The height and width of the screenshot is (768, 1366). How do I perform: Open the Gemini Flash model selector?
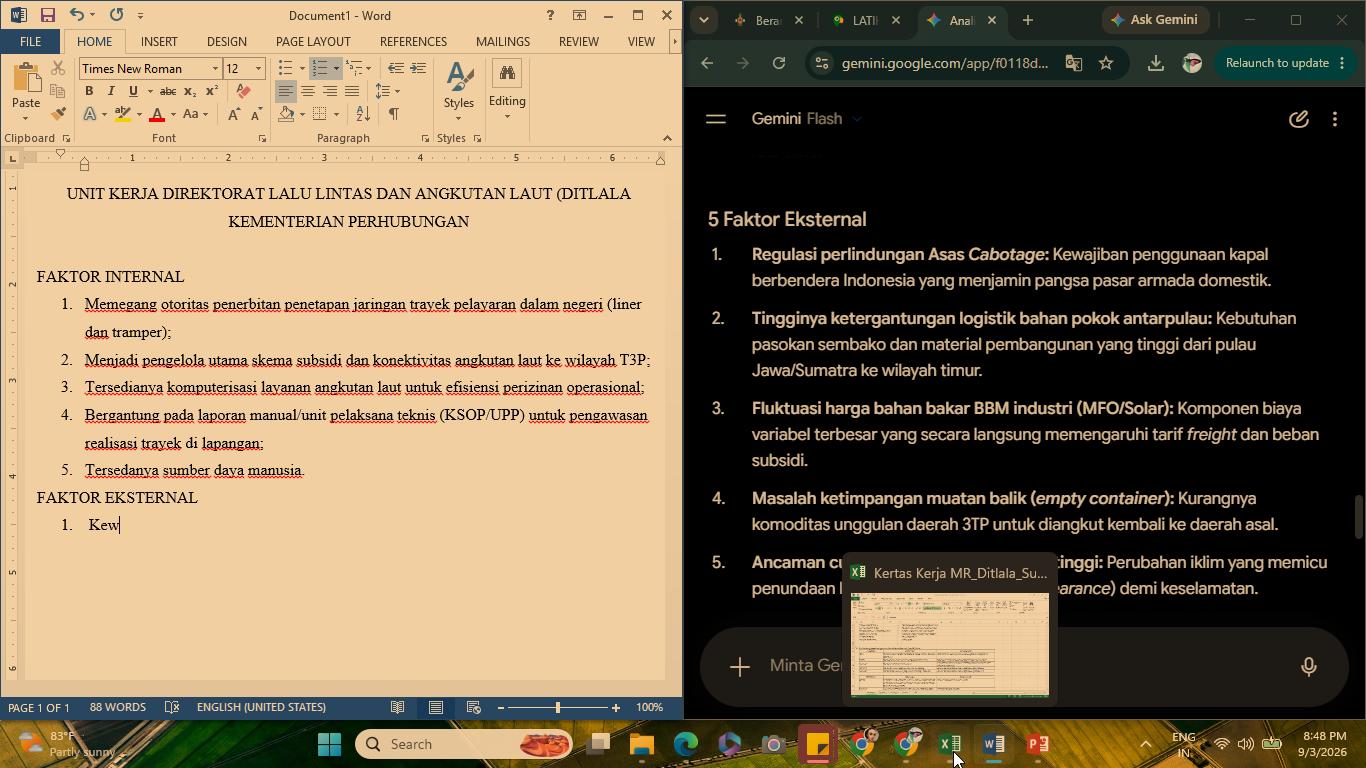806,119
